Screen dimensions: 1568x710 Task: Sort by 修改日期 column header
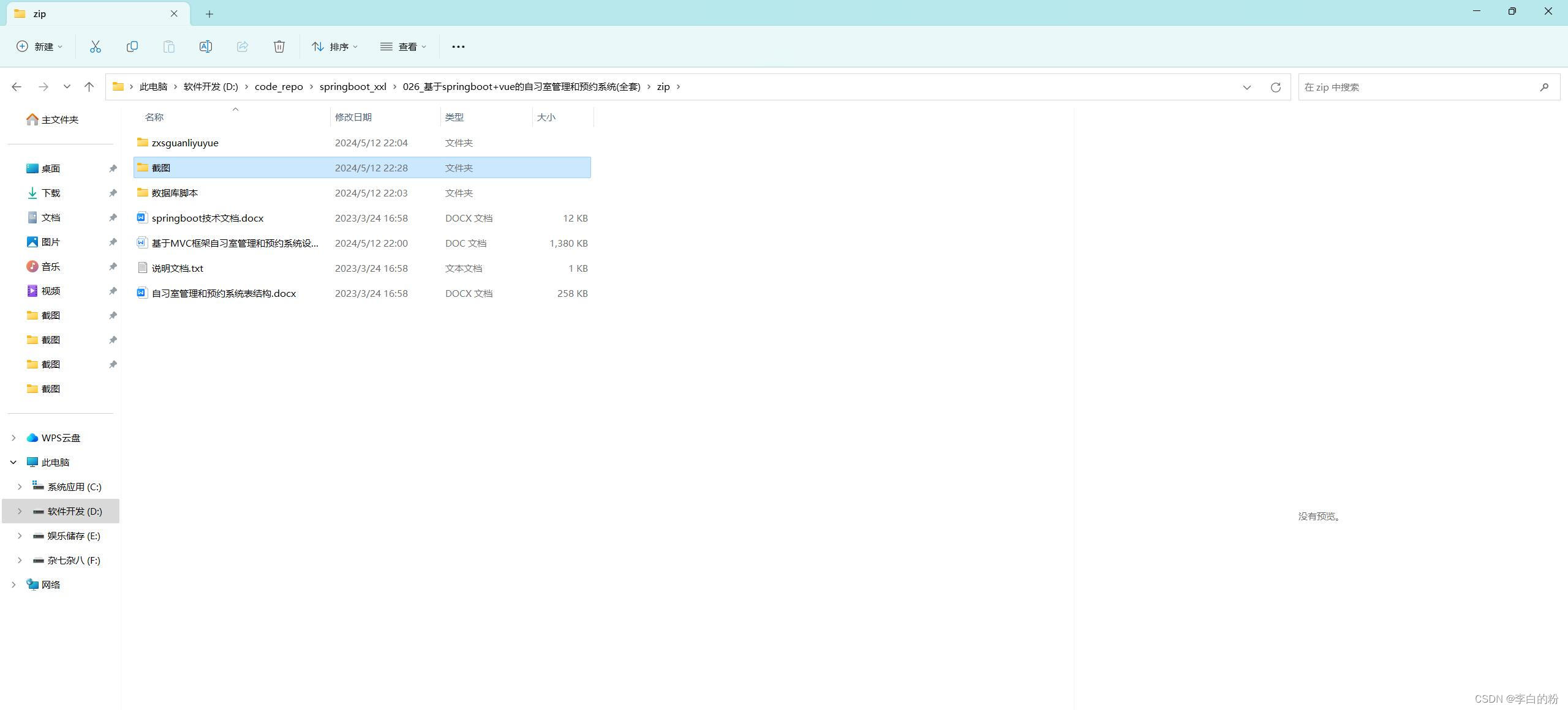353,117
